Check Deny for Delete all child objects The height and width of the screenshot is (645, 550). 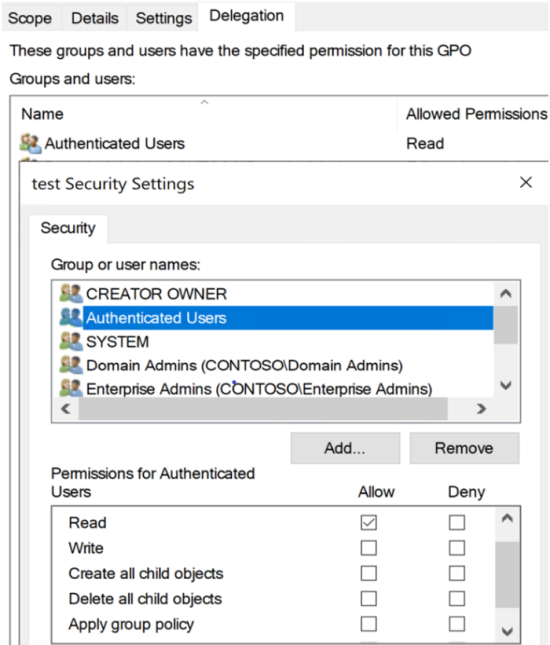(457, 599)
